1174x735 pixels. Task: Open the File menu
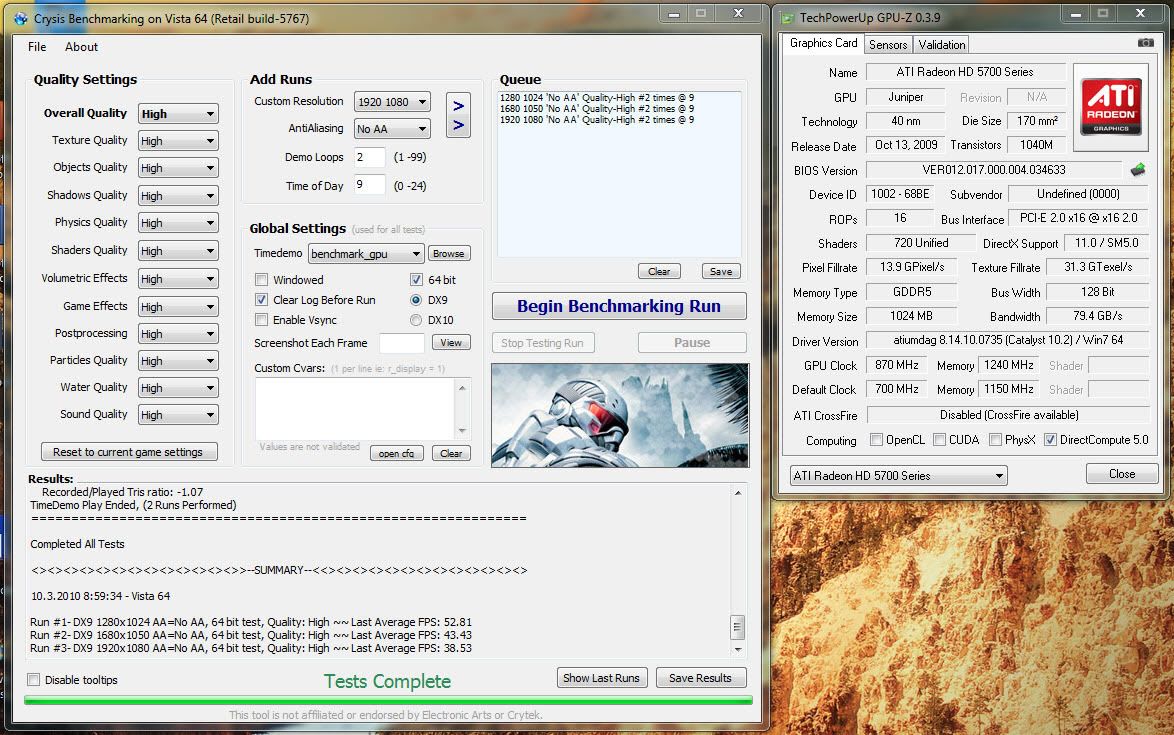tap(37, 46)
